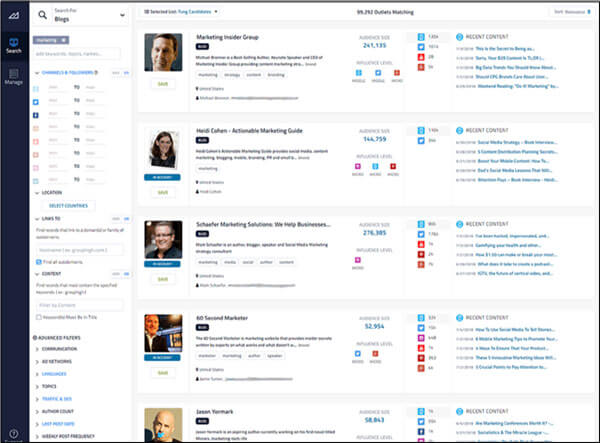
Task: Open the Search section in the sidebar
Action: coord(14,46)
